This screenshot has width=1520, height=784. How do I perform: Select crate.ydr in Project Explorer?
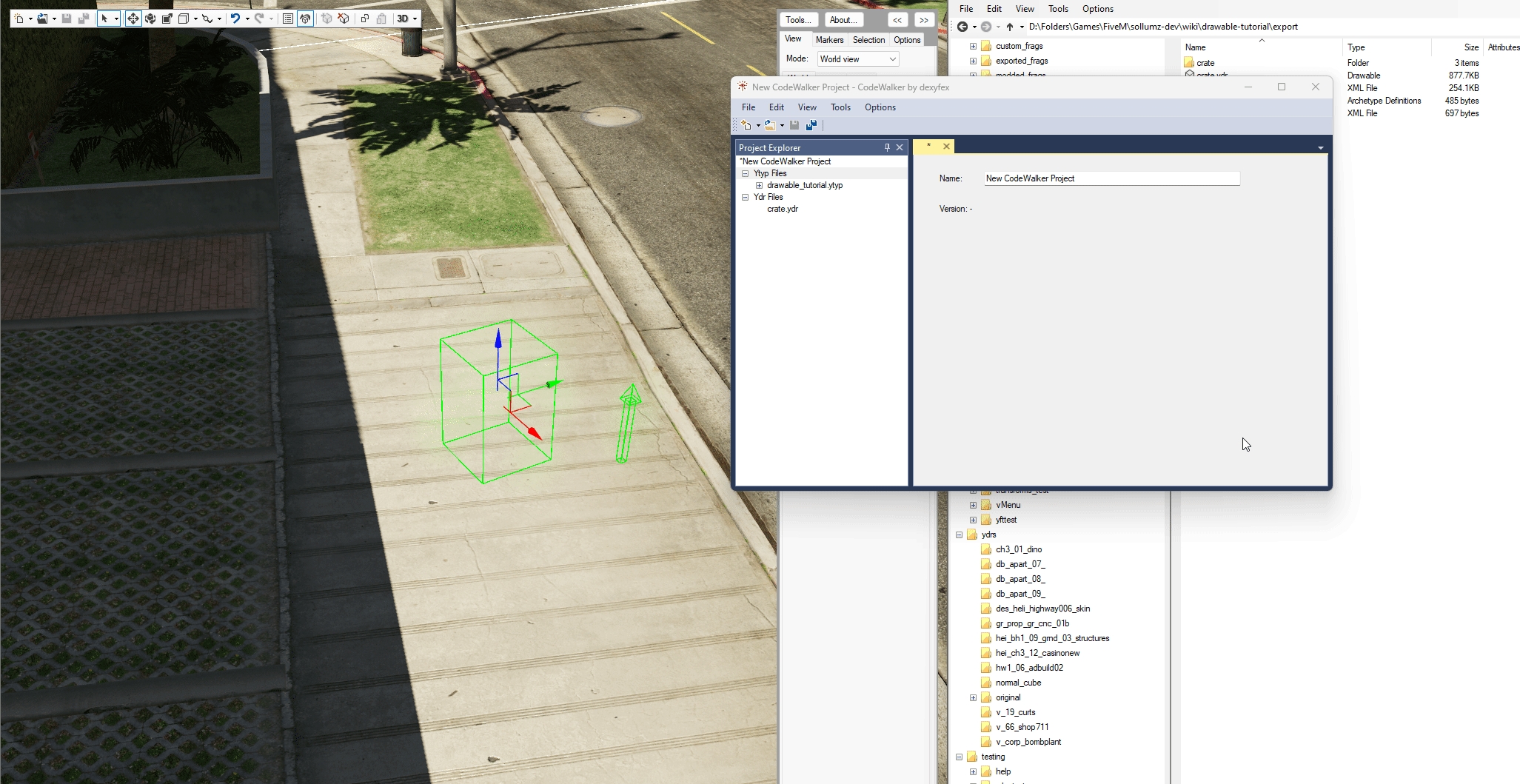point(783,209)
